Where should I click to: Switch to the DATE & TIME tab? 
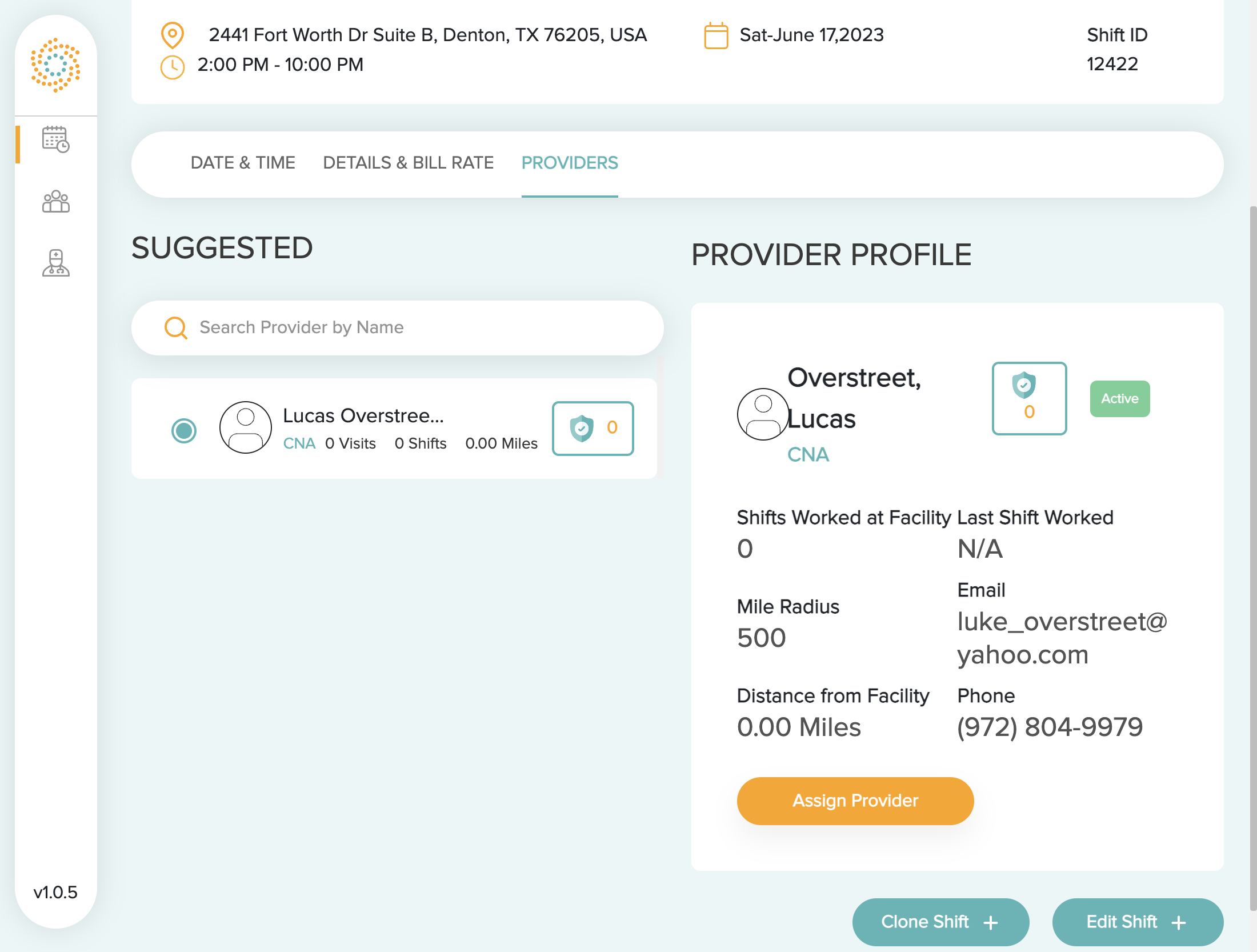click(243, 163)
